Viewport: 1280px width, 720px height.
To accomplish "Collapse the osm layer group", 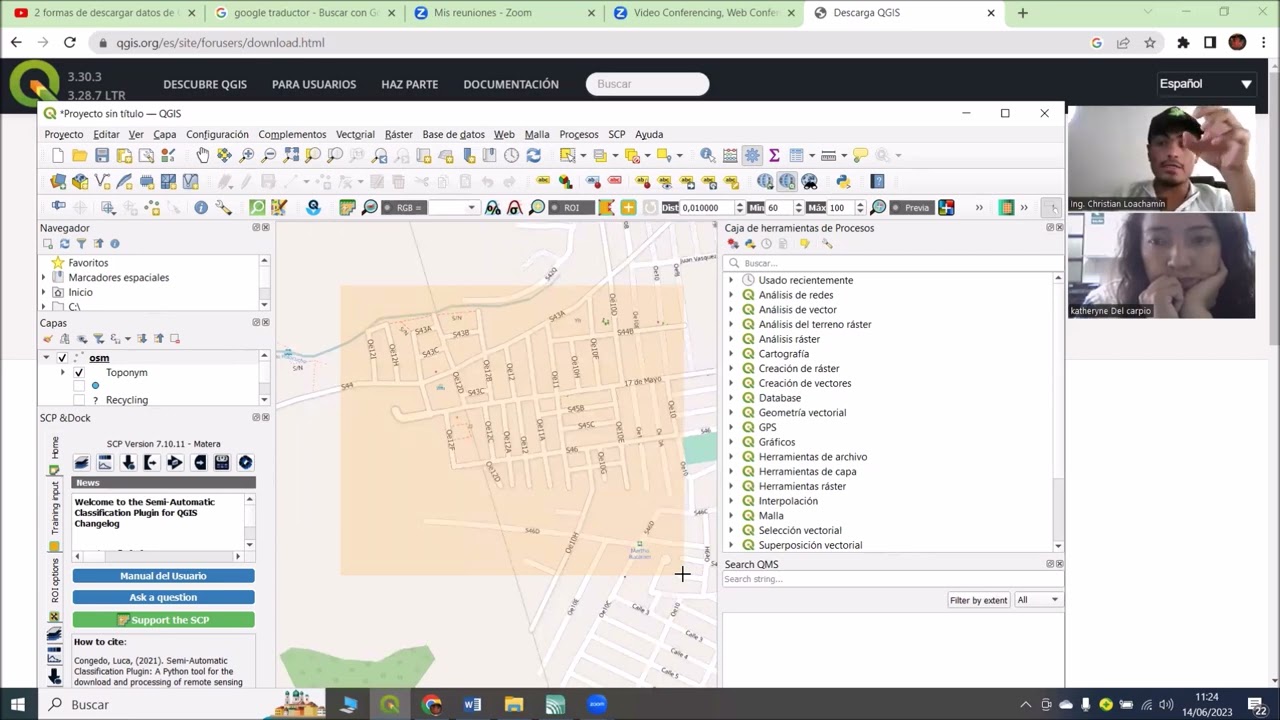I will click(46, 358).
